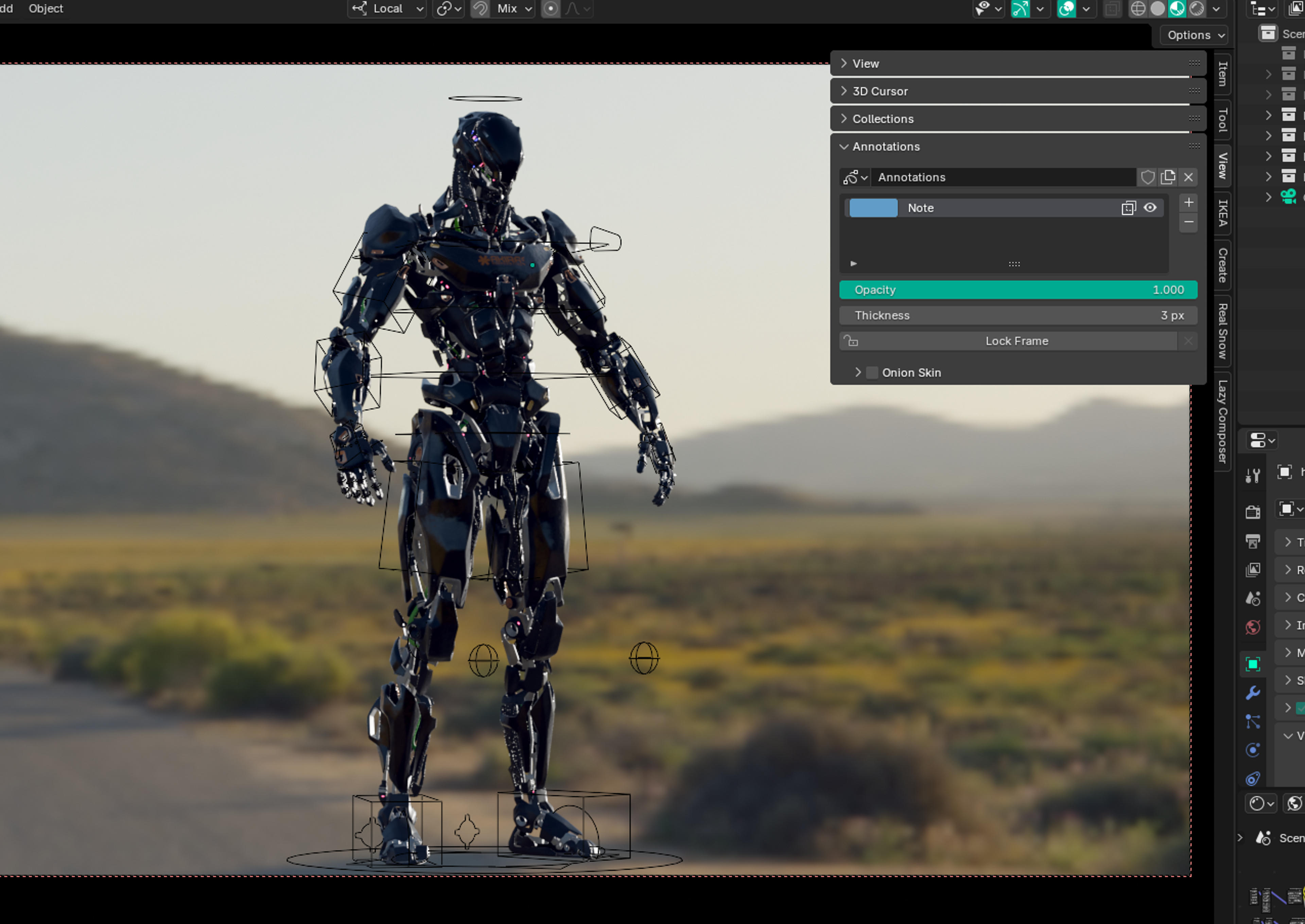Screen dimensions: 1305x924
Task: Switch to wireframe viewport shading
Action: pos(1138,8)
